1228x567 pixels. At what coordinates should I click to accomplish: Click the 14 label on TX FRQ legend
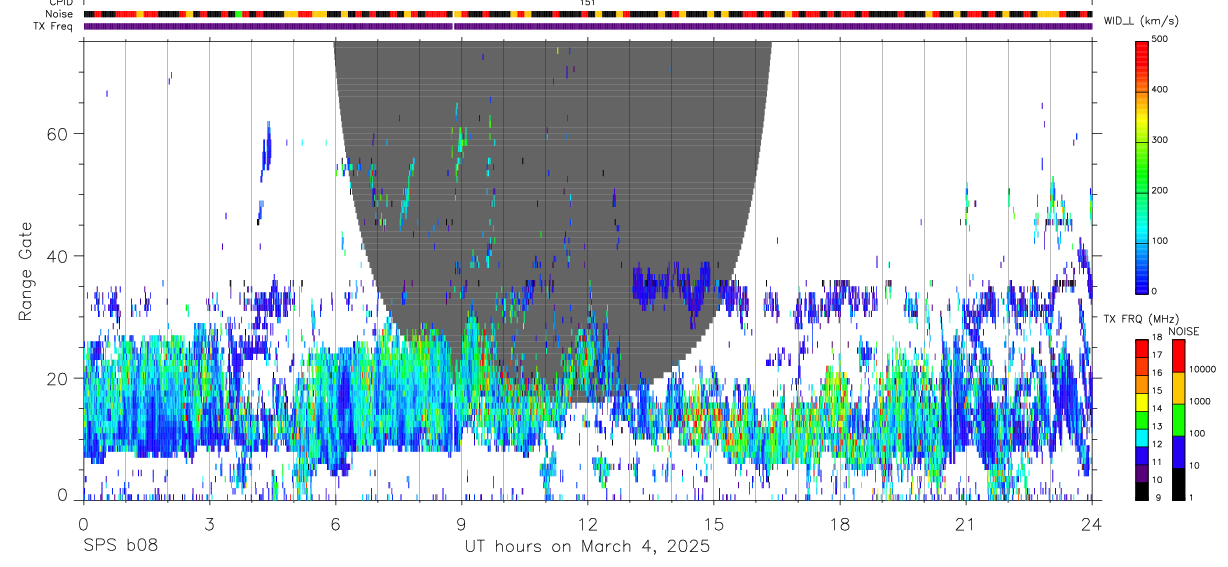pos(1159,408)
